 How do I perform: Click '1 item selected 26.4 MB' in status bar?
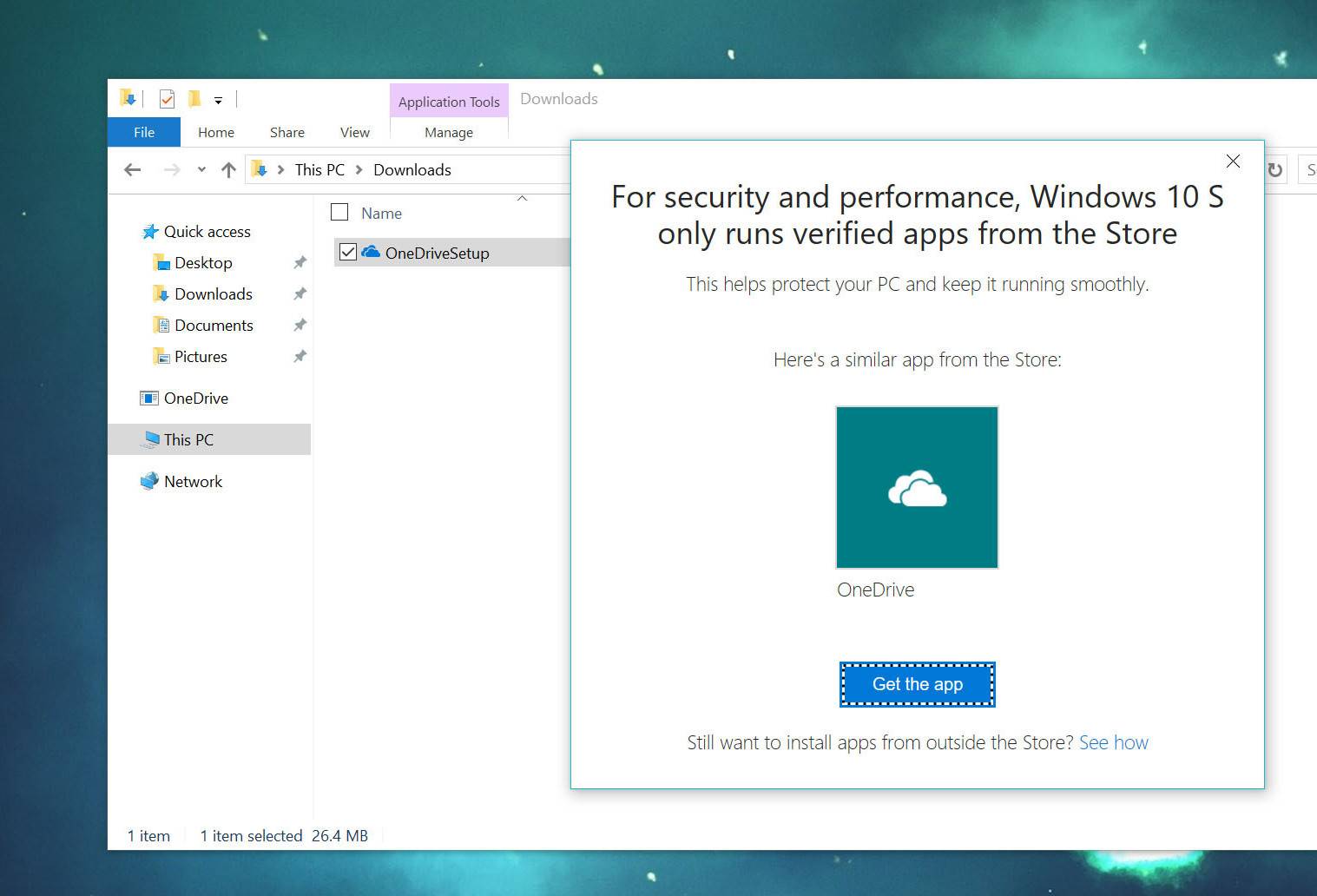(x=284, y=836)
